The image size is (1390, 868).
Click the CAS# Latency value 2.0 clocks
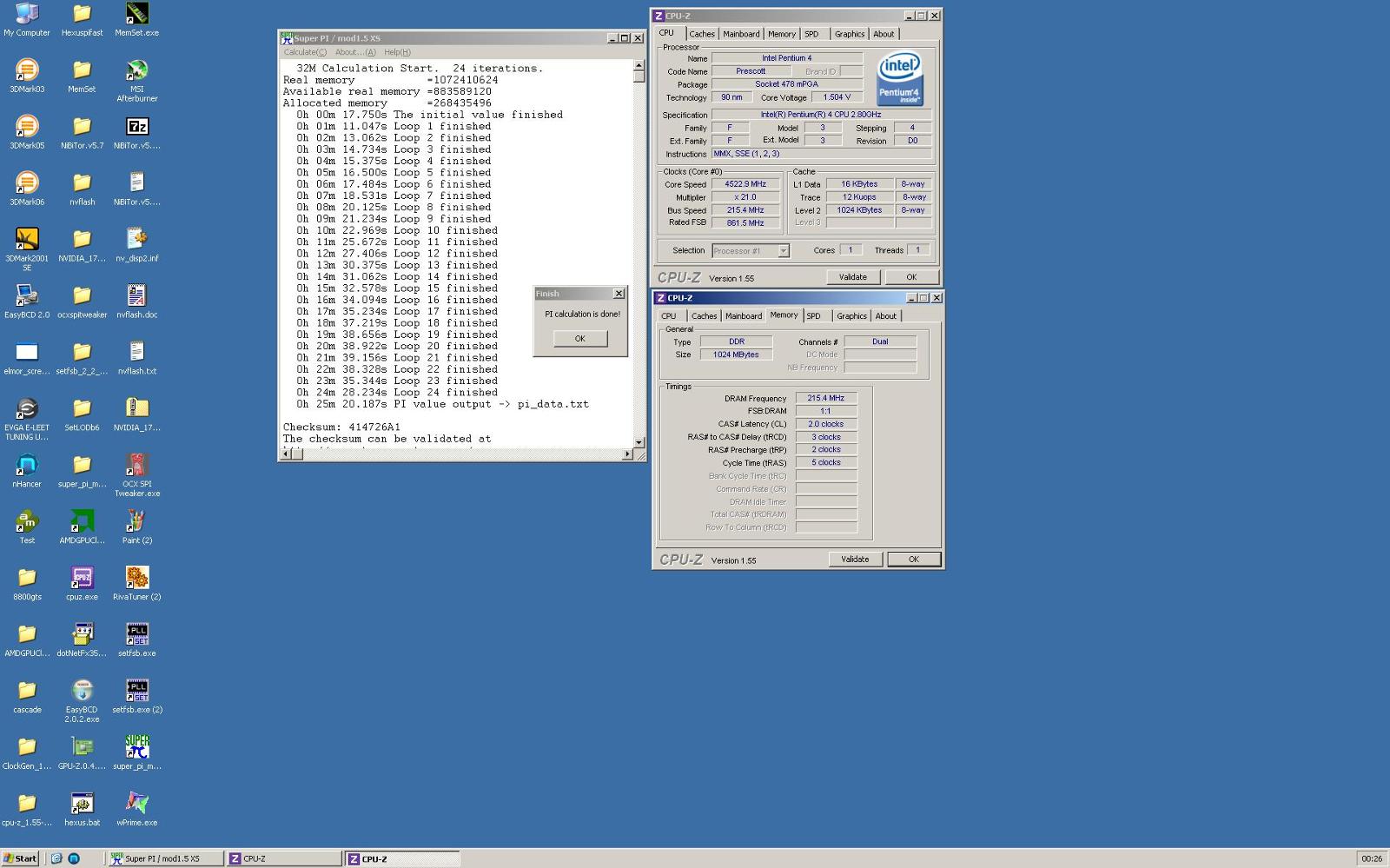826,424
